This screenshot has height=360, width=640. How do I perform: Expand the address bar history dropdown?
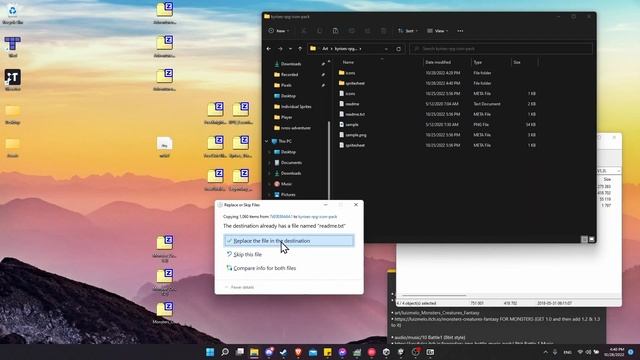tap(386, 49)
